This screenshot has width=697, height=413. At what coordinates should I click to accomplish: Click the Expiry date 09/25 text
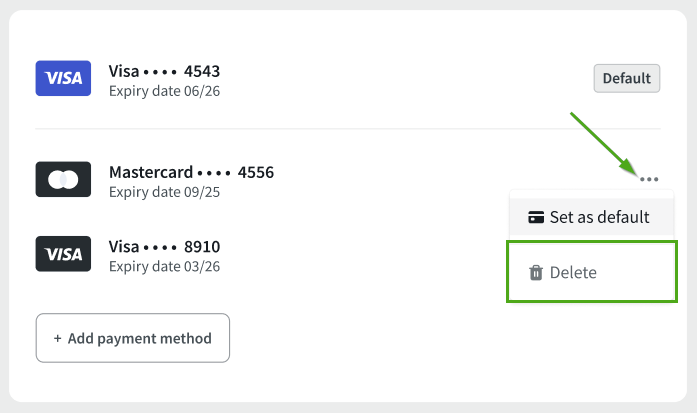click(164, 192)
